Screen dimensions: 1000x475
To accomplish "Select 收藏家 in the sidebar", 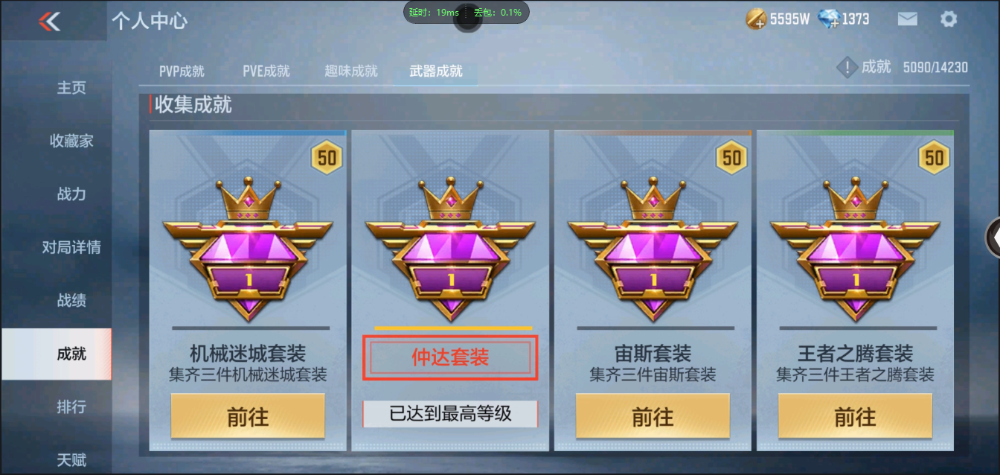I will pos(71,141).
